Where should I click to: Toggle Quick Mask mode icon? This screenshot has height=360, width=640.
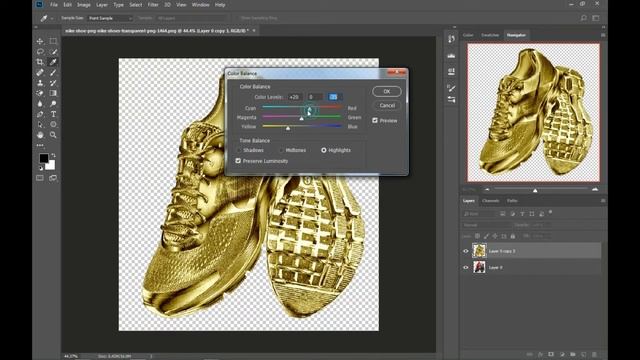coord(40,178)
